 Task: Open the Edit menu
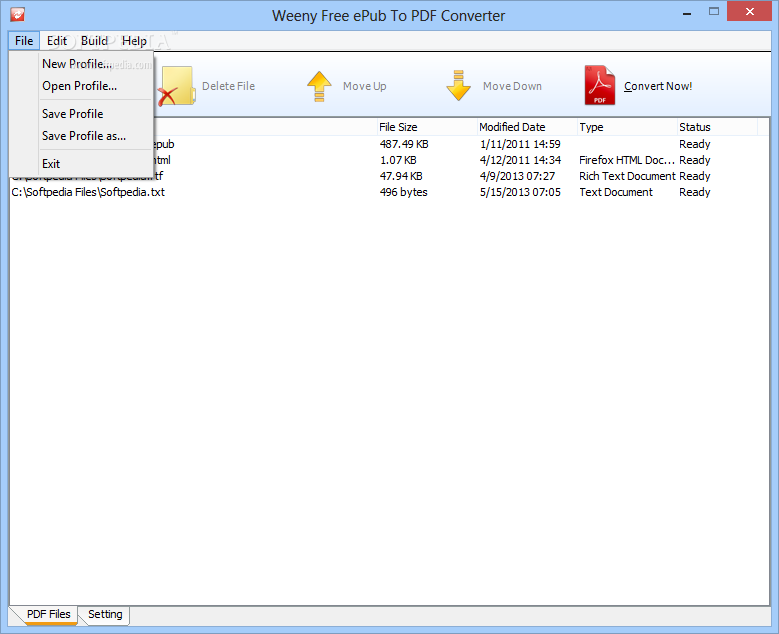pos(57,41)
